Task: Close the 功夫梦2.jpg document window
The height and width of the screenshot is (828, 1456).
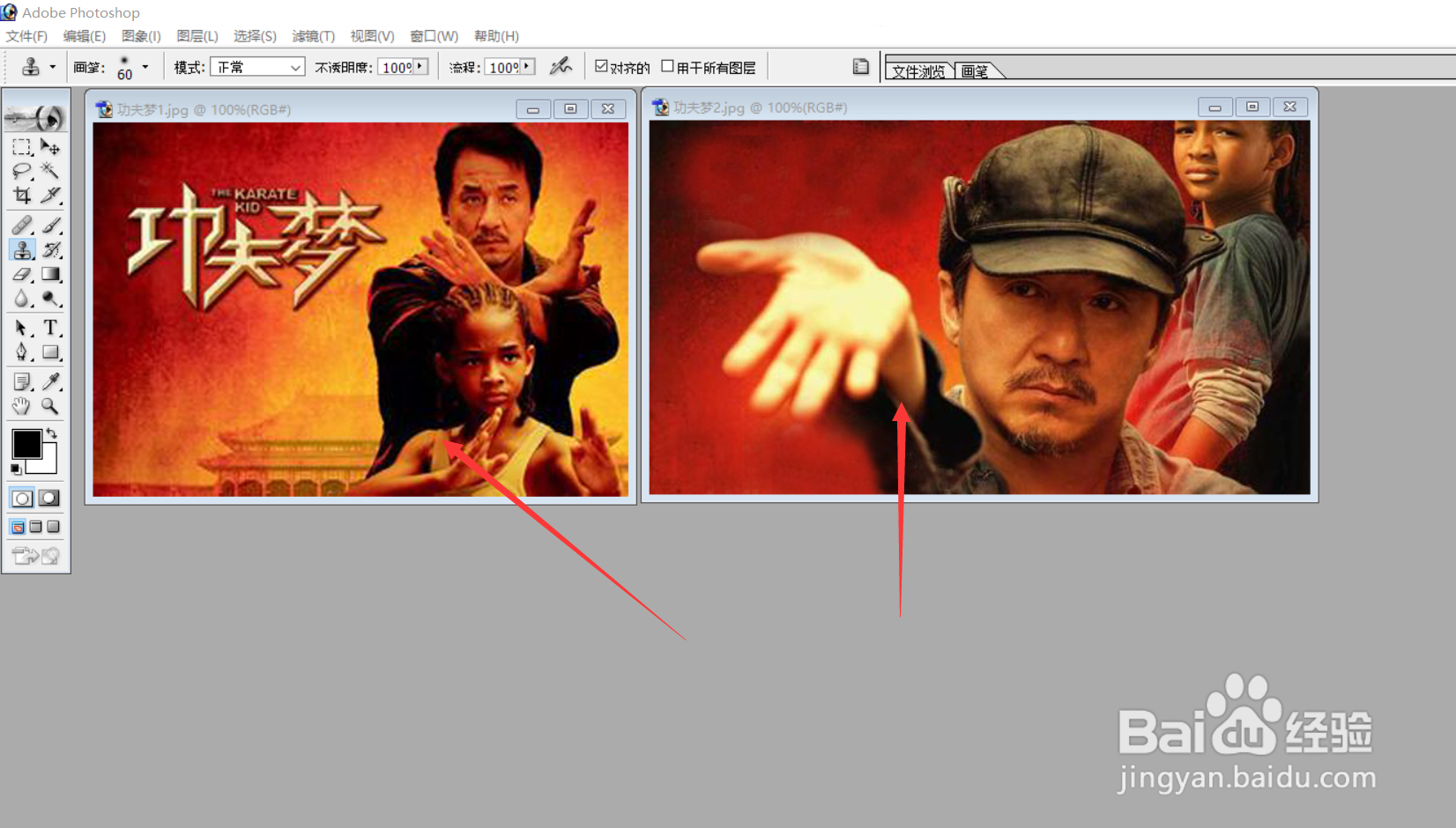Action: coord(1289,107)
